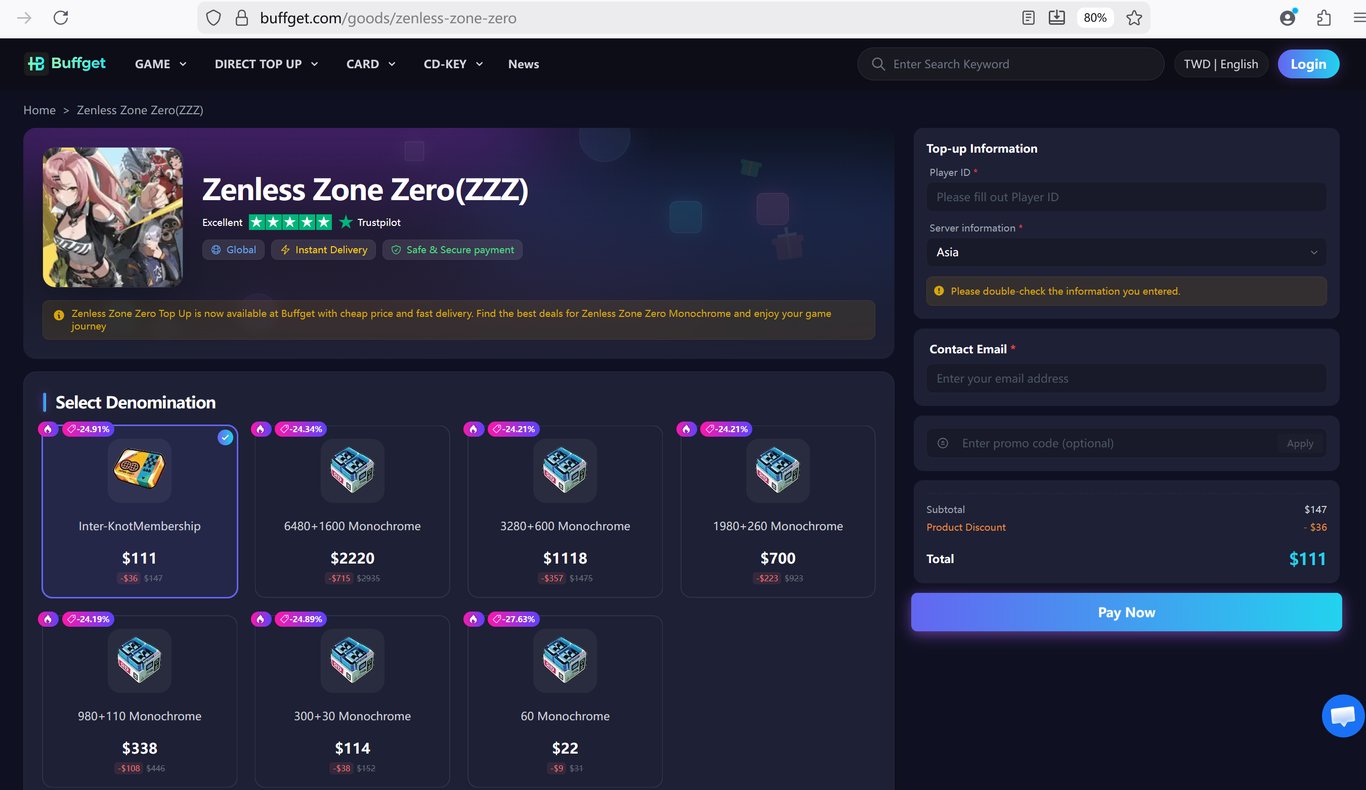Open the browser account profile icon
Image resolution: width=1366 pixels, height=790 pixels.
click(1288, 18)
